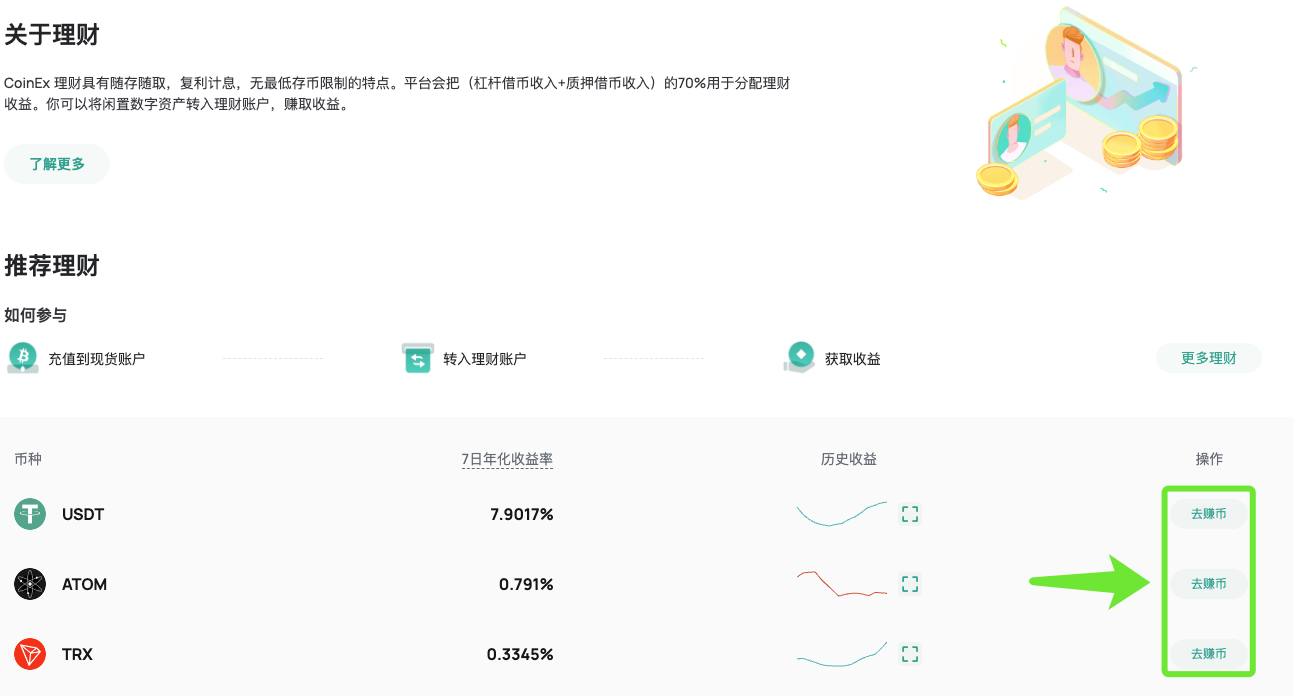Expand the USDT history chart icon
The width and height of the screenshot is (1293, 696).
(909, 514)
